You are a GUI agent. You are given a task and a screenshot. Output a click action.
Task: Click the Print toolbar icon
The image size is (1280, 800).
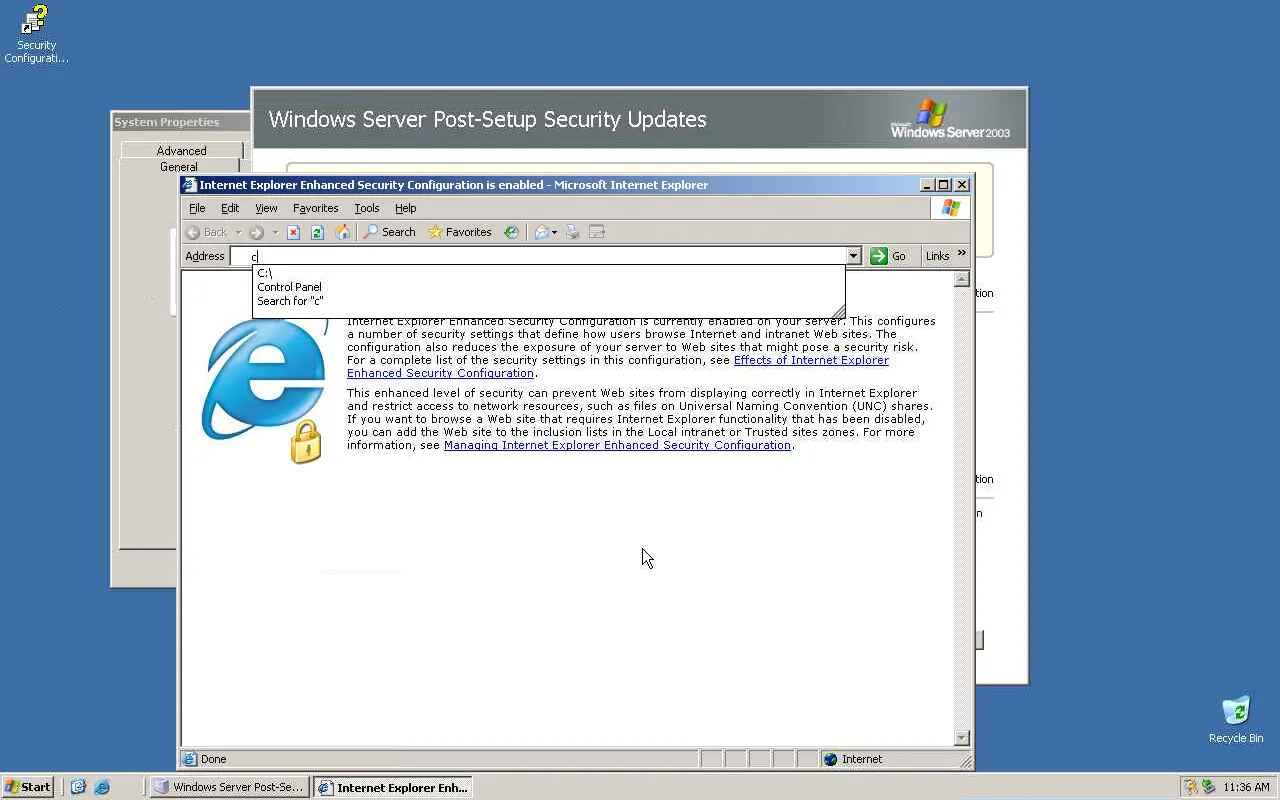(573, 232)
